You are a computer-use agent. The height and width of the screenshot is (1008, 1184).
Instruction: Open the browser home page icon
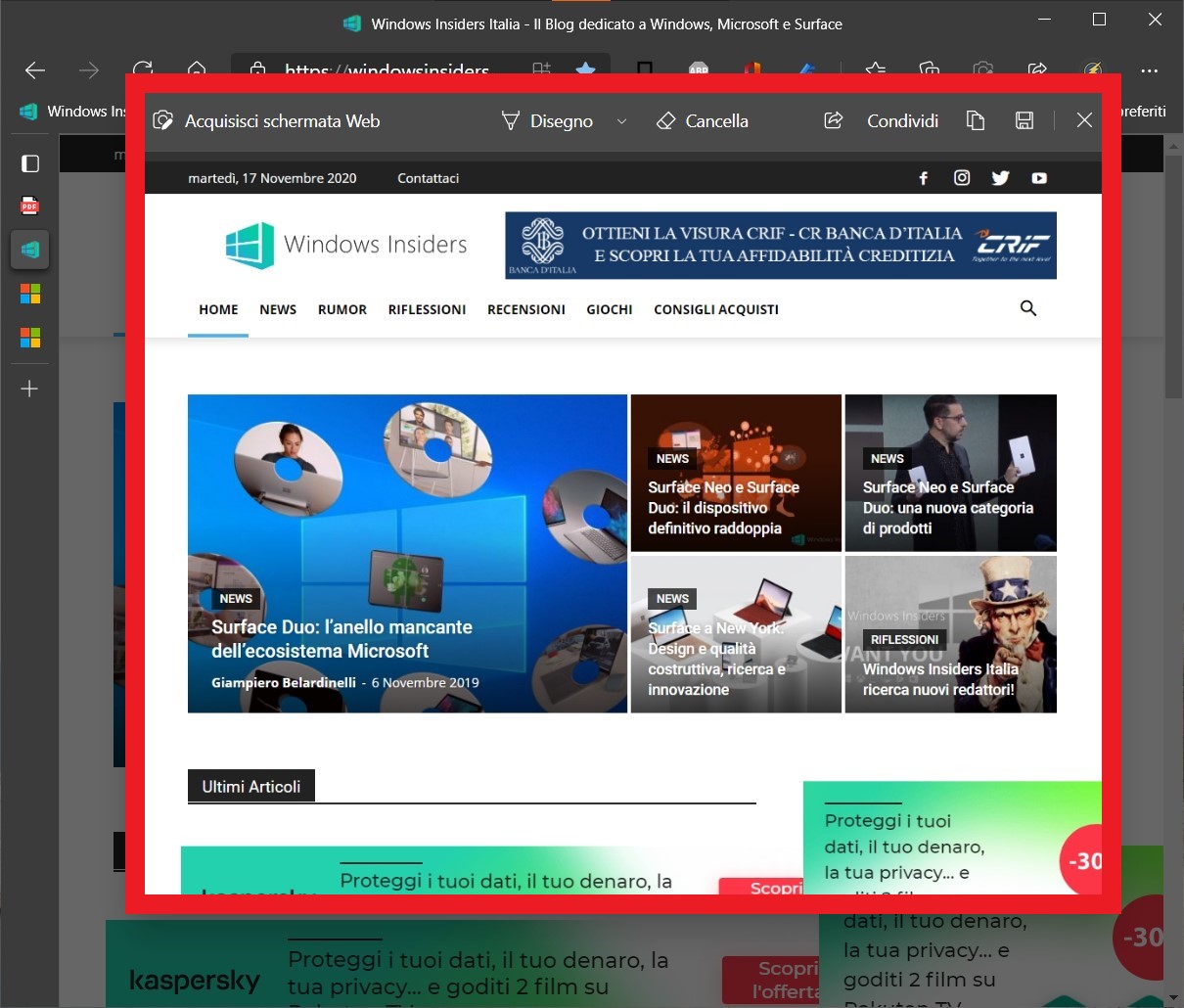197,69
